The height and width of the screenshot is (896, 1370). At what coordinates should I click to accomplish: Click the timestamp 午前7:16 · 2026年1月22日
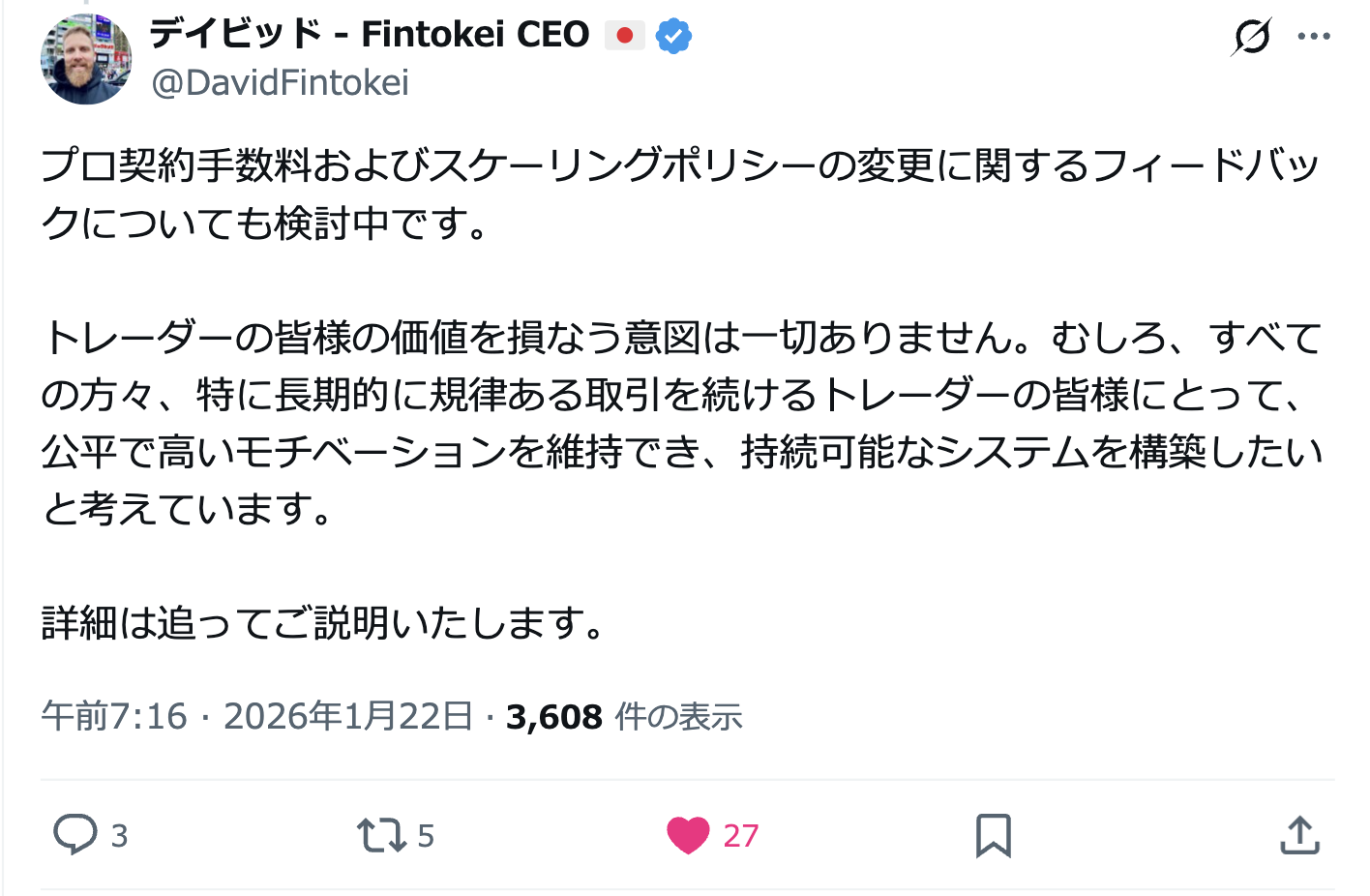257,717
